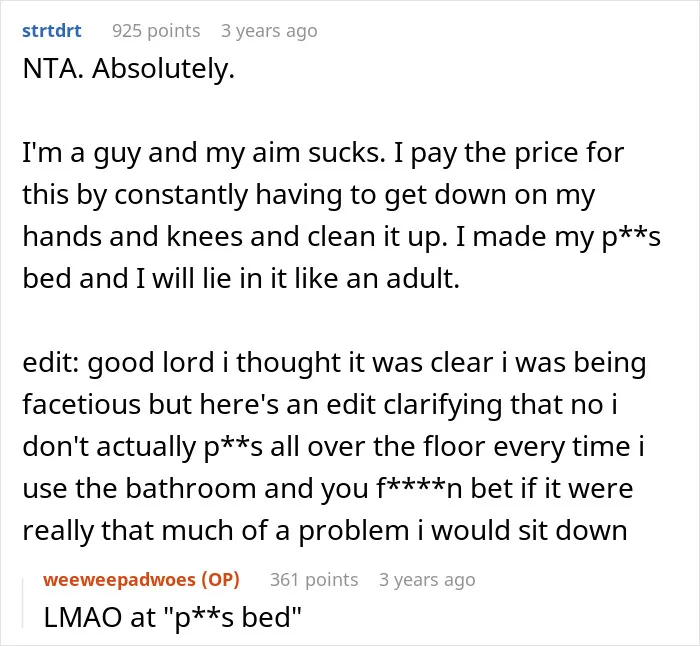700x646 pixels.
Task: Open the top comment's "3 years ago" permalink
Action: (x=269, y=31)
